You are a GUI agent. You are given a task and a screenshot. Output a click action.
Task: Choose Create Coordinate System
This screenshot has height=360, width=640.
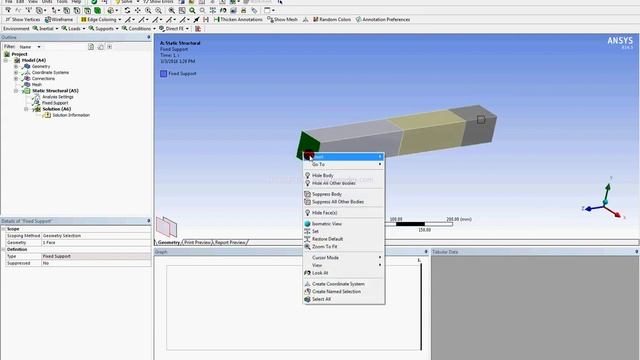tap(344, 284)
